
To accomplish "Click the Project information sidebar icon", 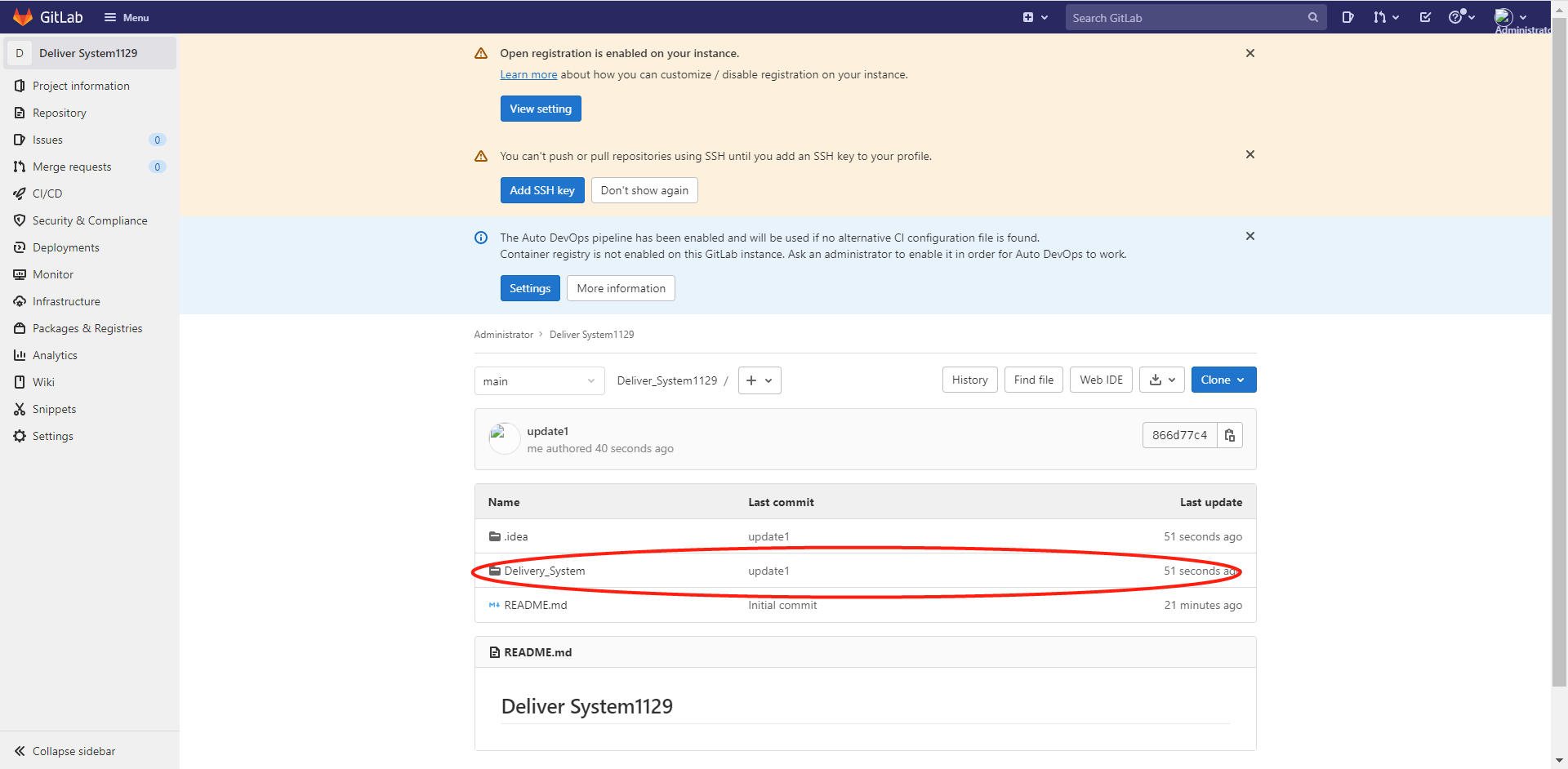I will pyautogui.click(x=20, y=86).
